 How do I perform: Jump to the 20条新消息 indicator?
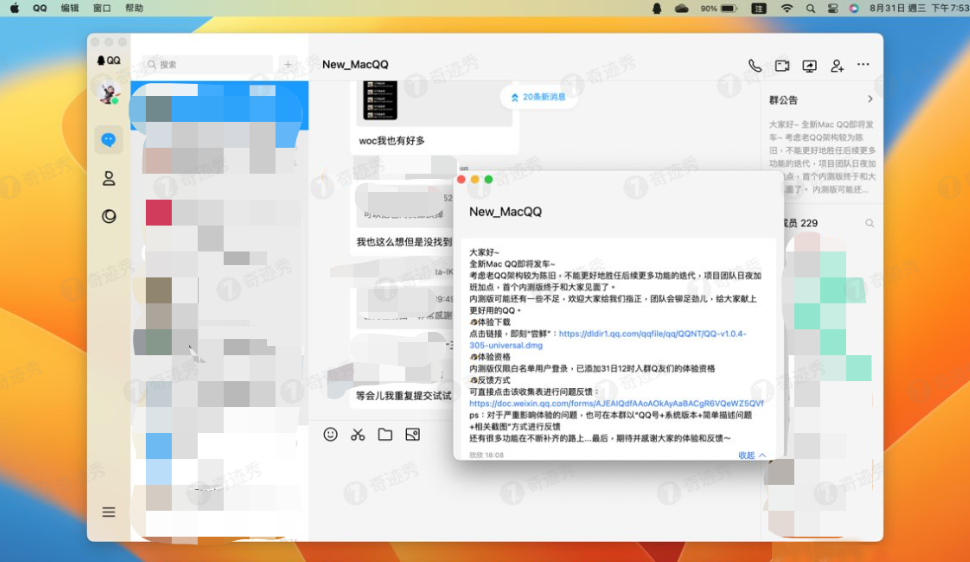(x=538, y=97)
